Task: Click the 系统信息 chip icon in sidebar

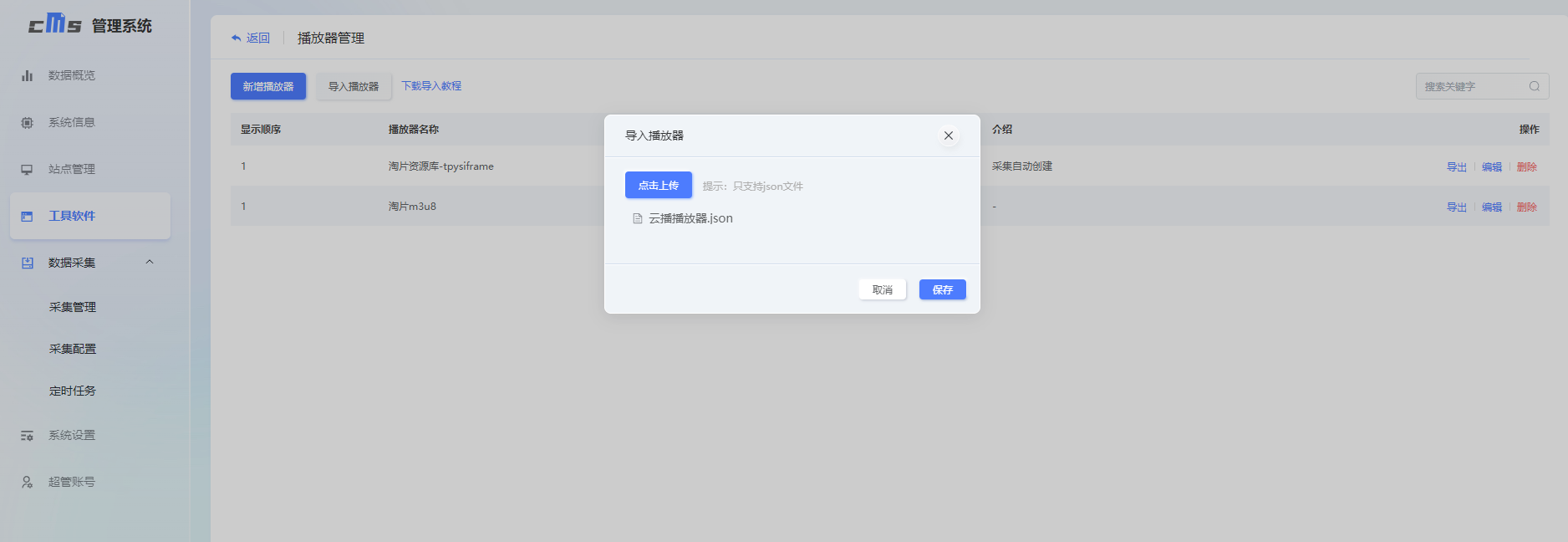Action: 27,122
